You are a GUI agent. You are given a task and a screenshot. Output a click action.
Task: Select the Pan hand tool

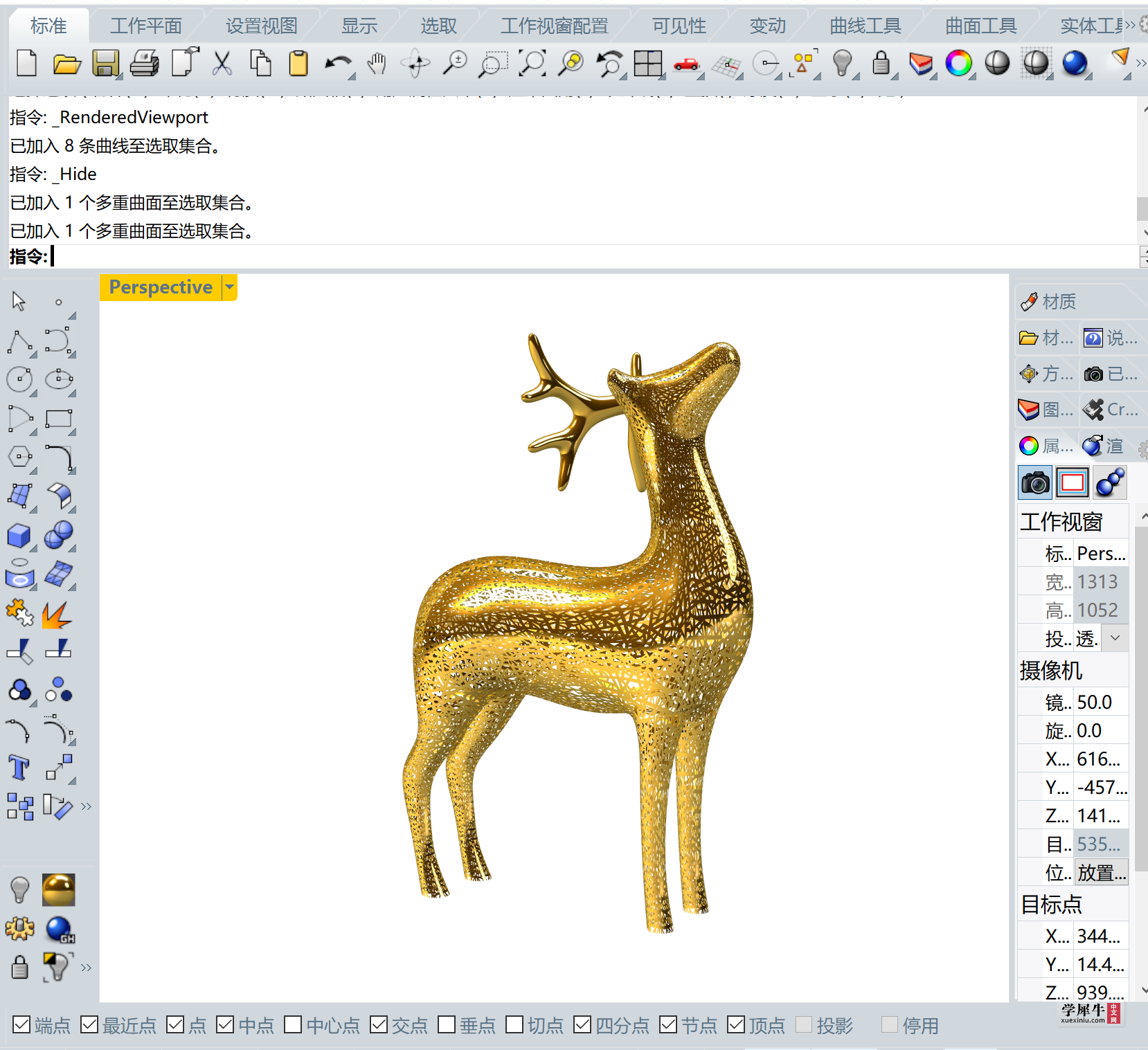coord(376,64)
